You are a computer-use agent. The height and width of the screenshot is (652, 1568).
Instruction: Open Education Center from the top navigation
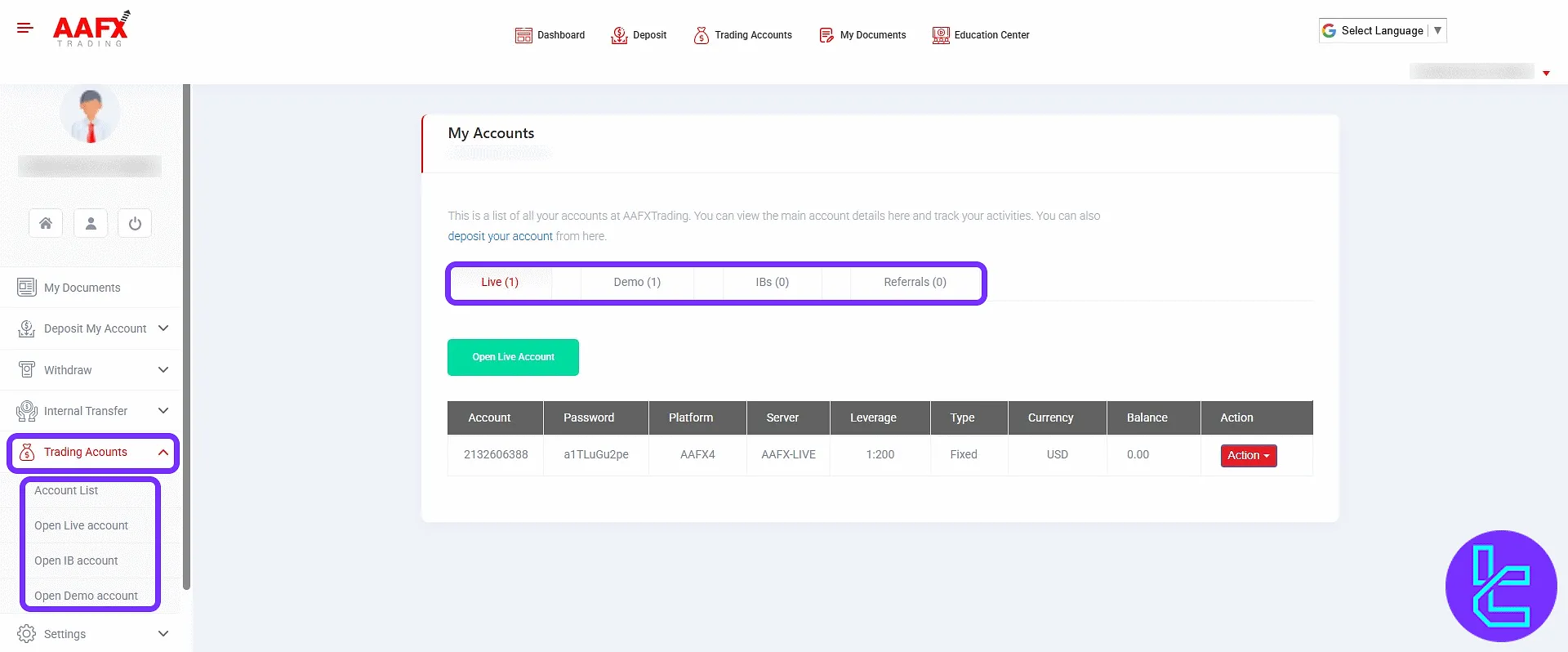(981, 35)
